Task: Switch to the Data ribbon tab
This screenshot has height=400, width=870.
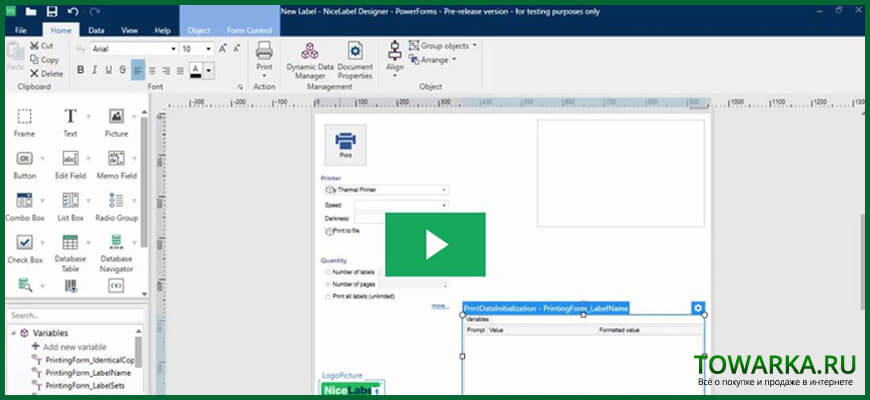Action: coord(97,31)
